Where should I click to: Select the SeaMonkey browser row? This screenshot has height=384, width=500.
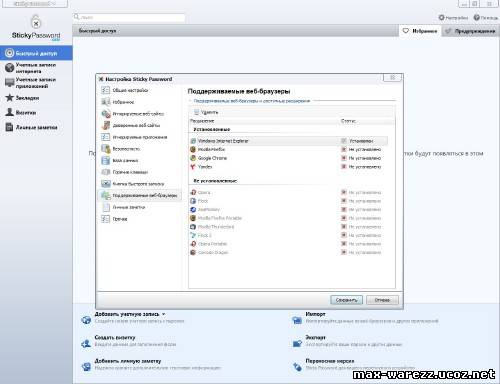point(289,210)
